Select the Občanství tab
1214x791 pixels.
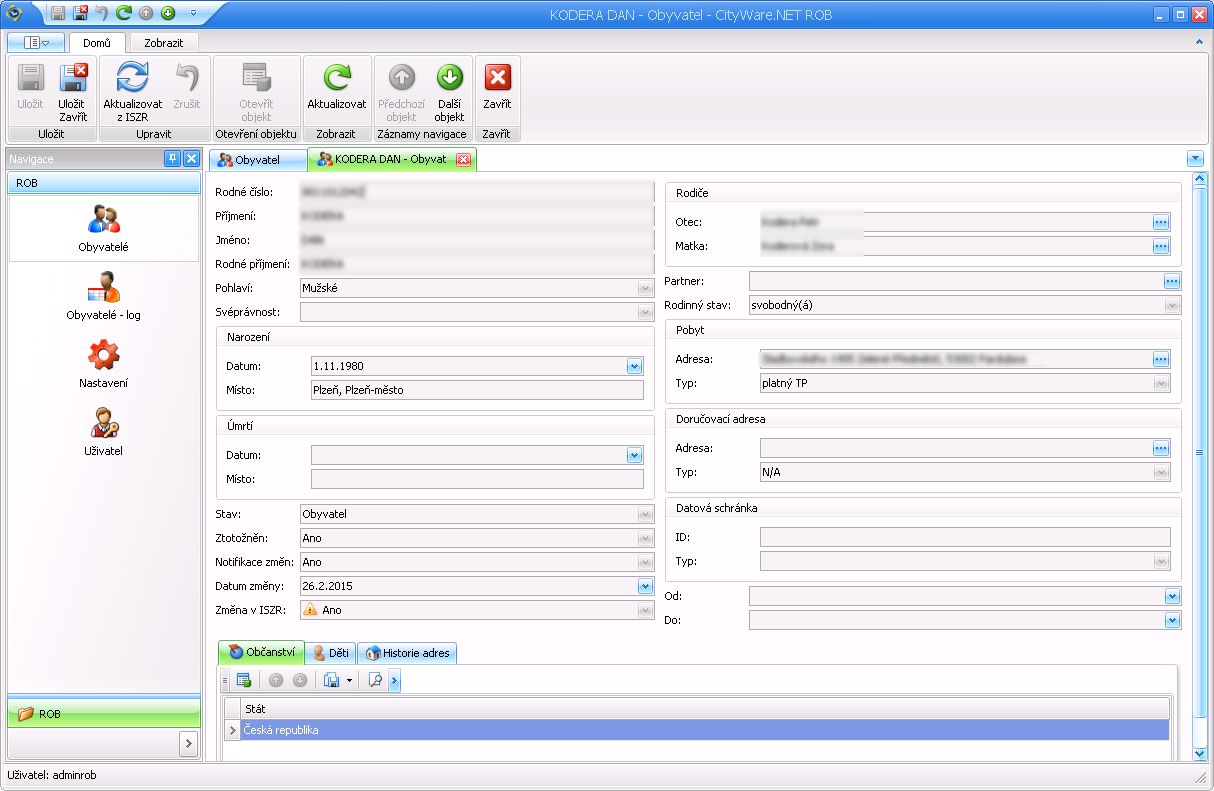262,653
